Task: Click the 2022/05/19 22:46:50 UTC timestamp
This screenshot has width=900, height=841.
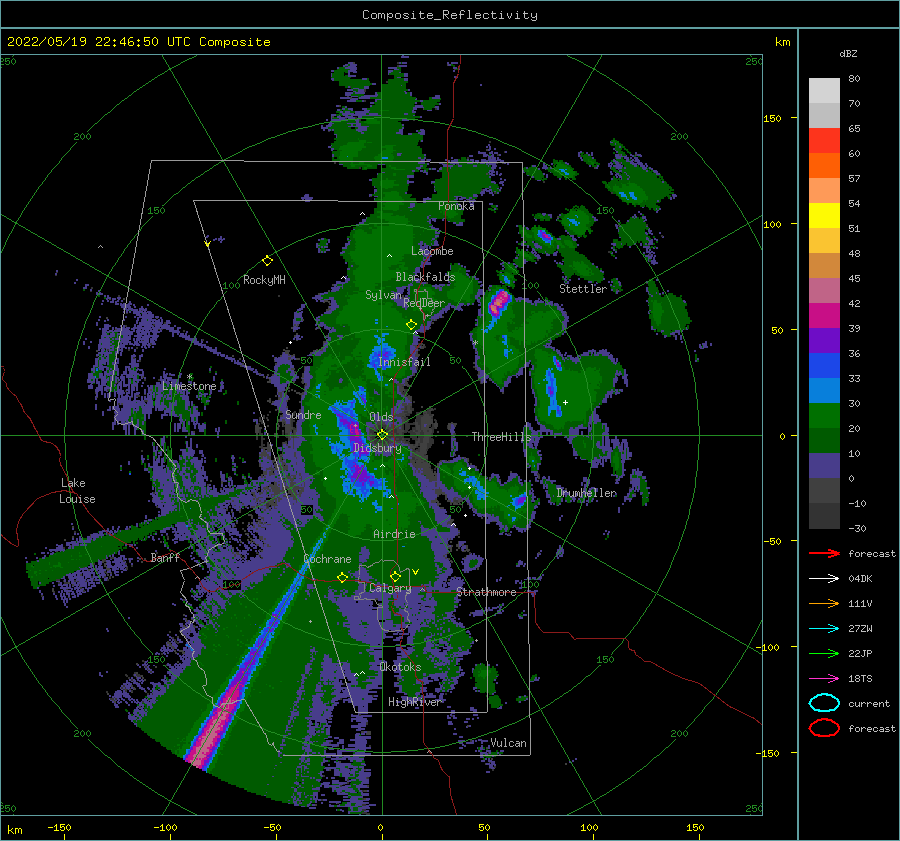Action: (x=138, y=42)
